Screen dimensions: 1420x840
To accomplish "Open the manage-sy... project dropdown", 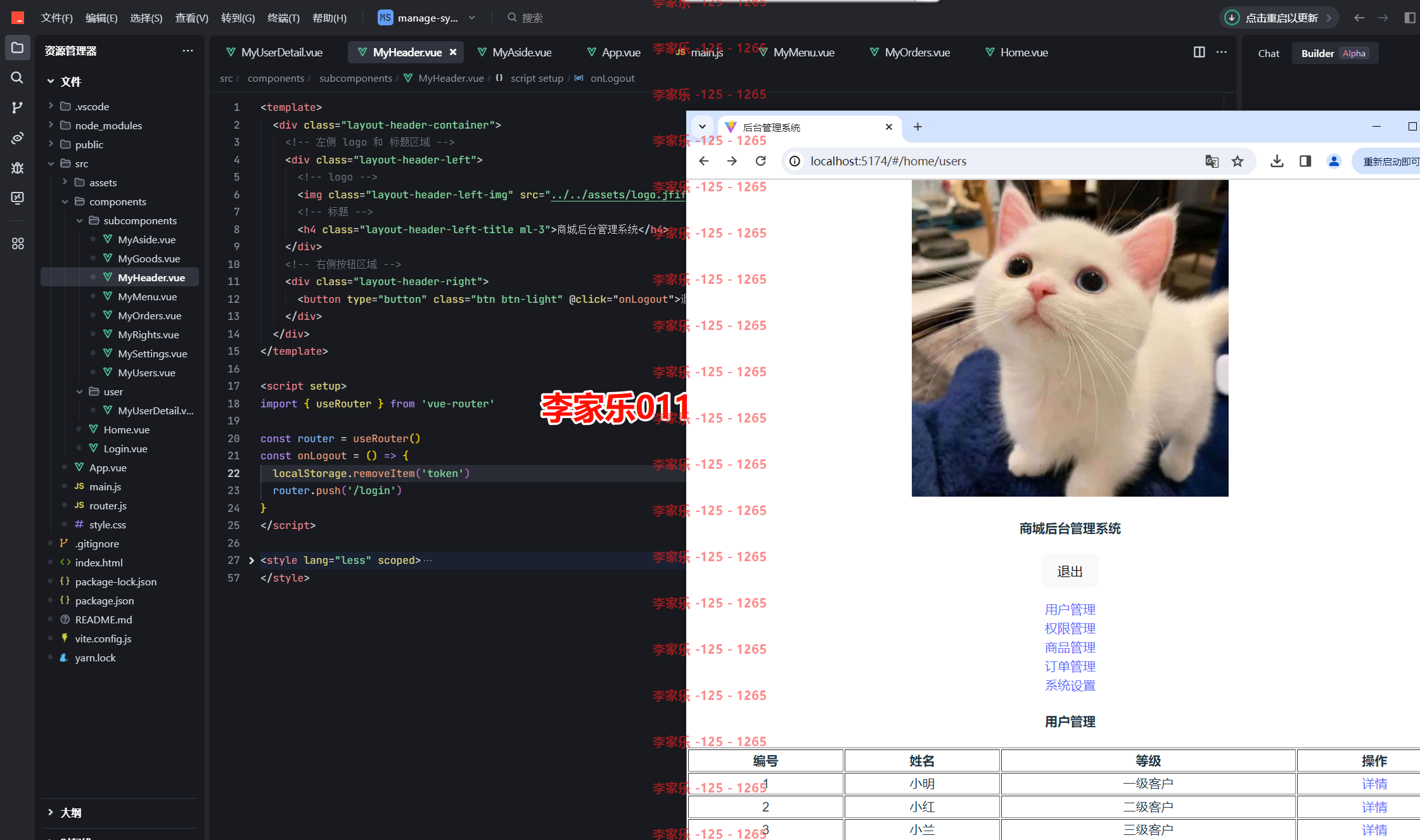I will [x=428, y=18].
